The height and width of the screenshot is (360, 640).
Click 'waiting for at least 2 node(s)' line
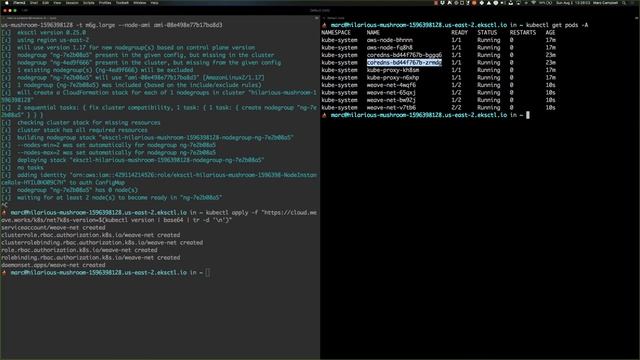click(120, 198)
